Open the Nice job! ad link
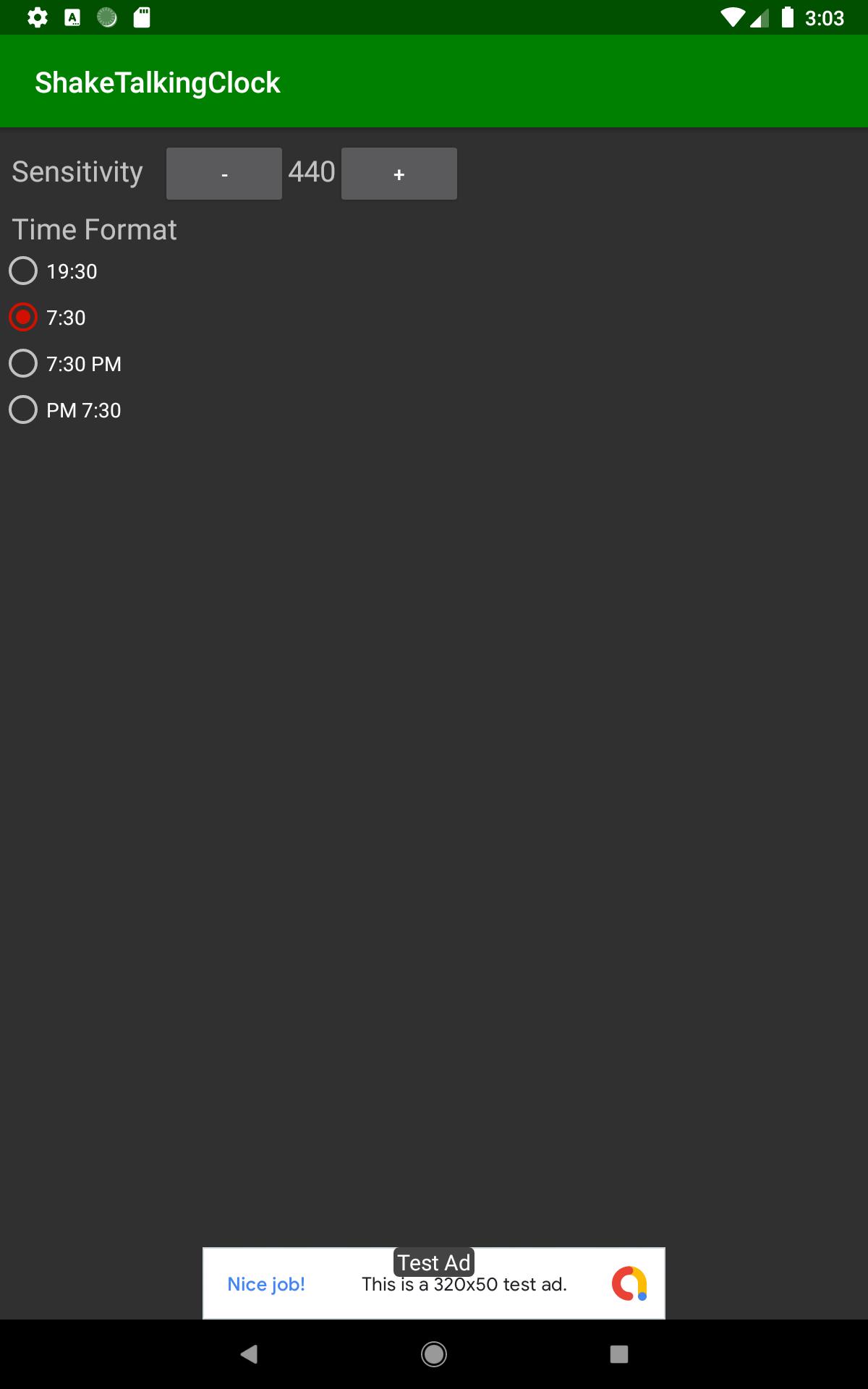 (266, 1284)
